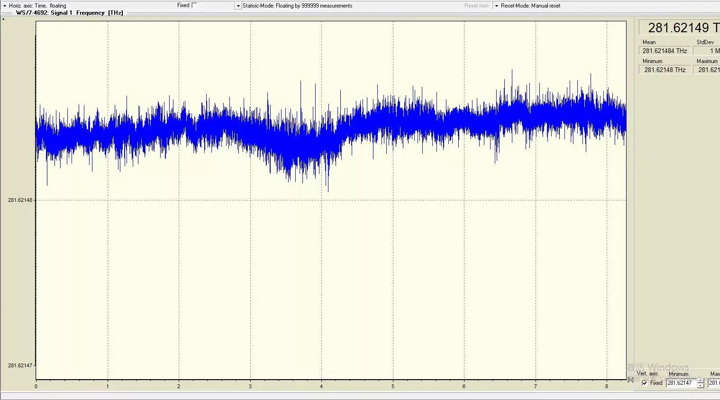Click the Minimum value 281.62148 THz

[664, 70]
